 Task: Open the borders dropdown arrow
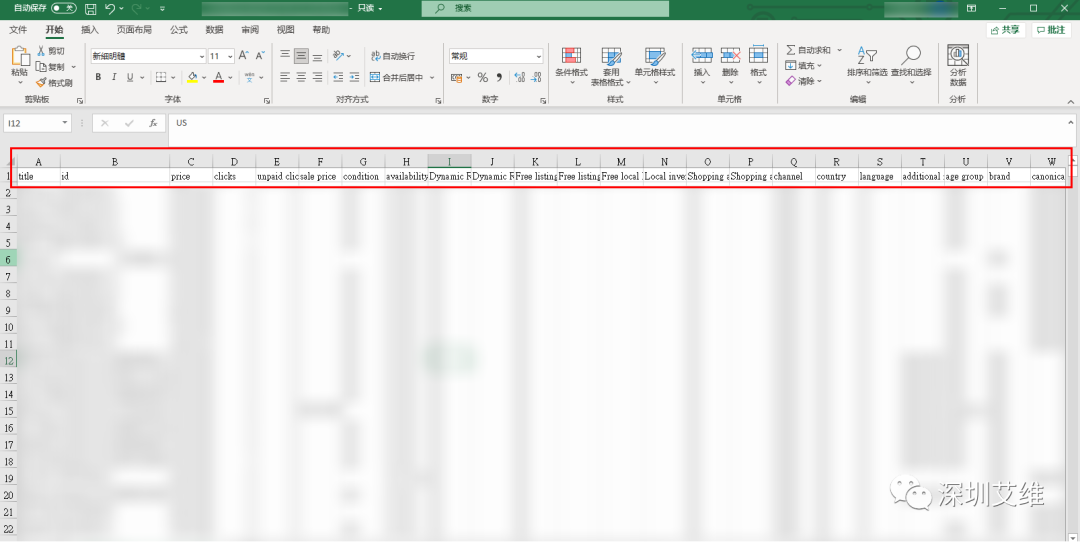172,77
